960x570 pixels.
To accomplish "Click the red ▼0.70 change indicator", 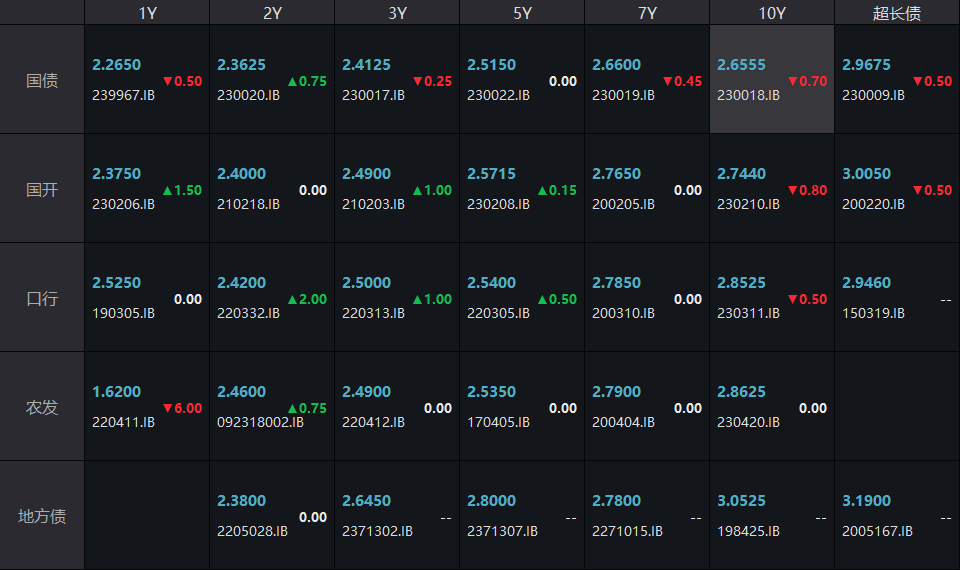I will tap(807, 81).
